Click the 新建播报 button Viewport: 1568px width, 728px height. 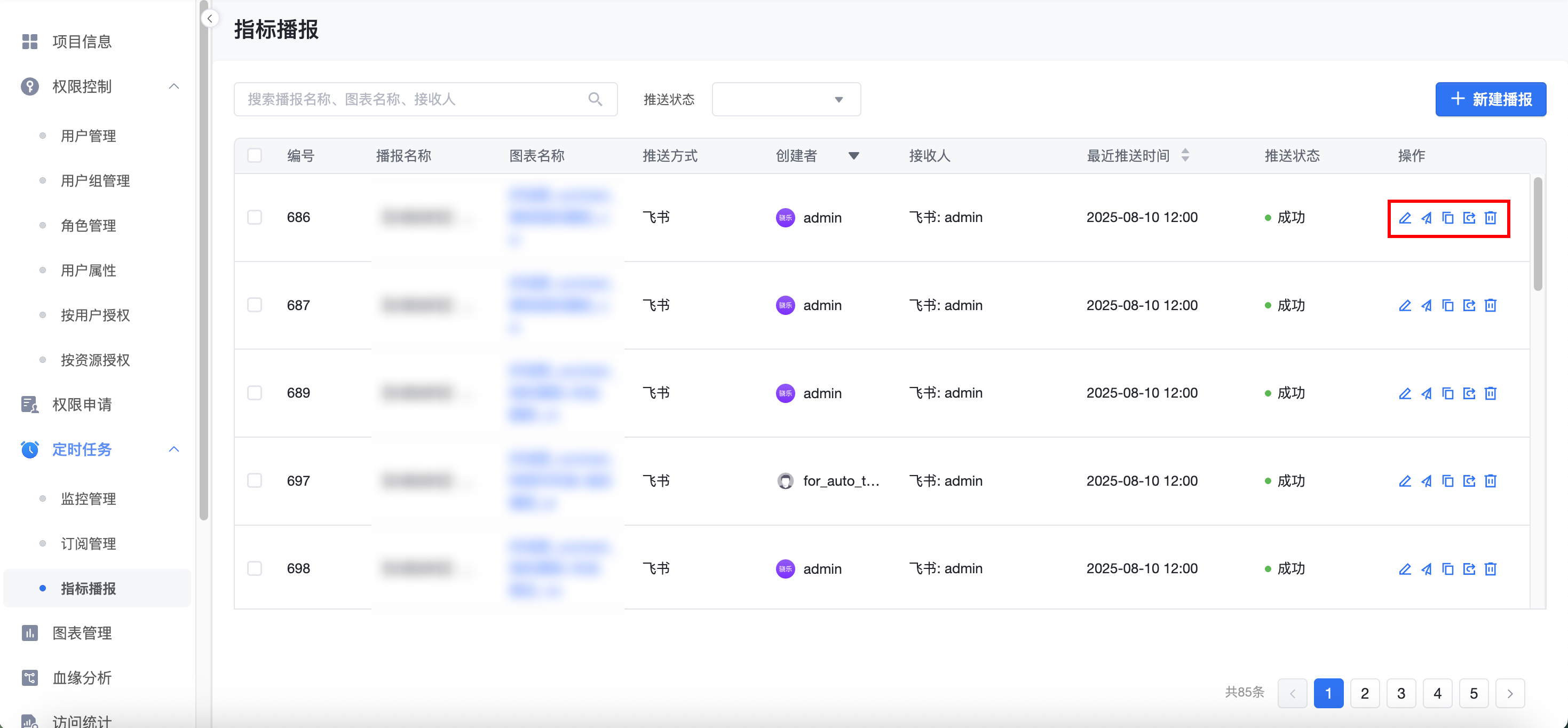pos(1490,99)
